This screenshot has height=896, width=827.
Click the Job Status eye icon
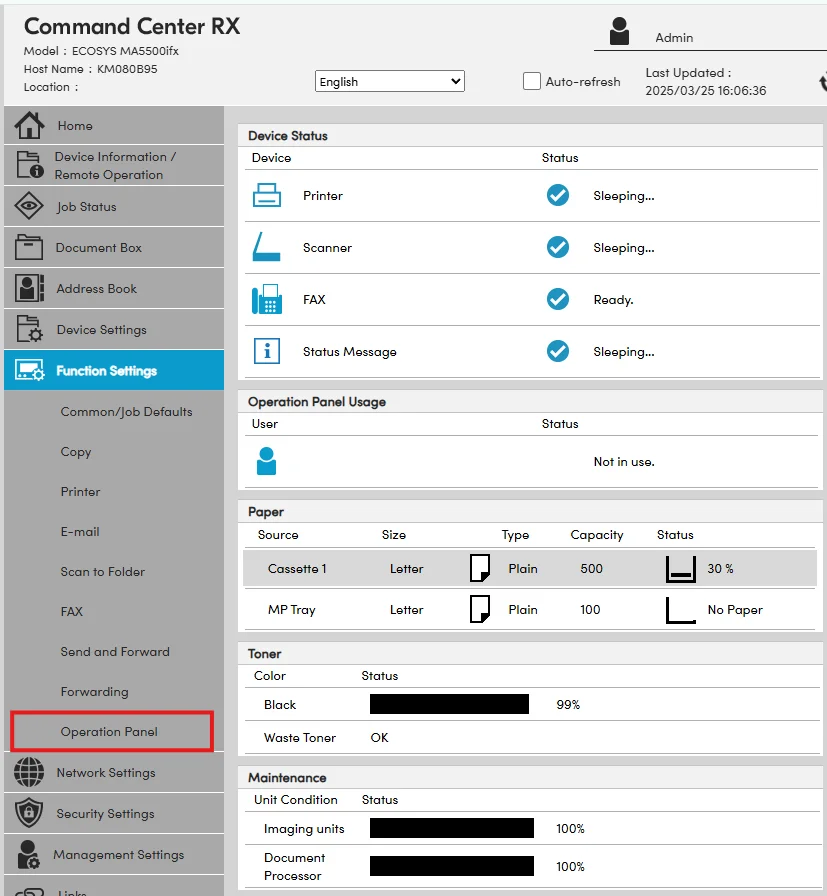tap(30, 207)
